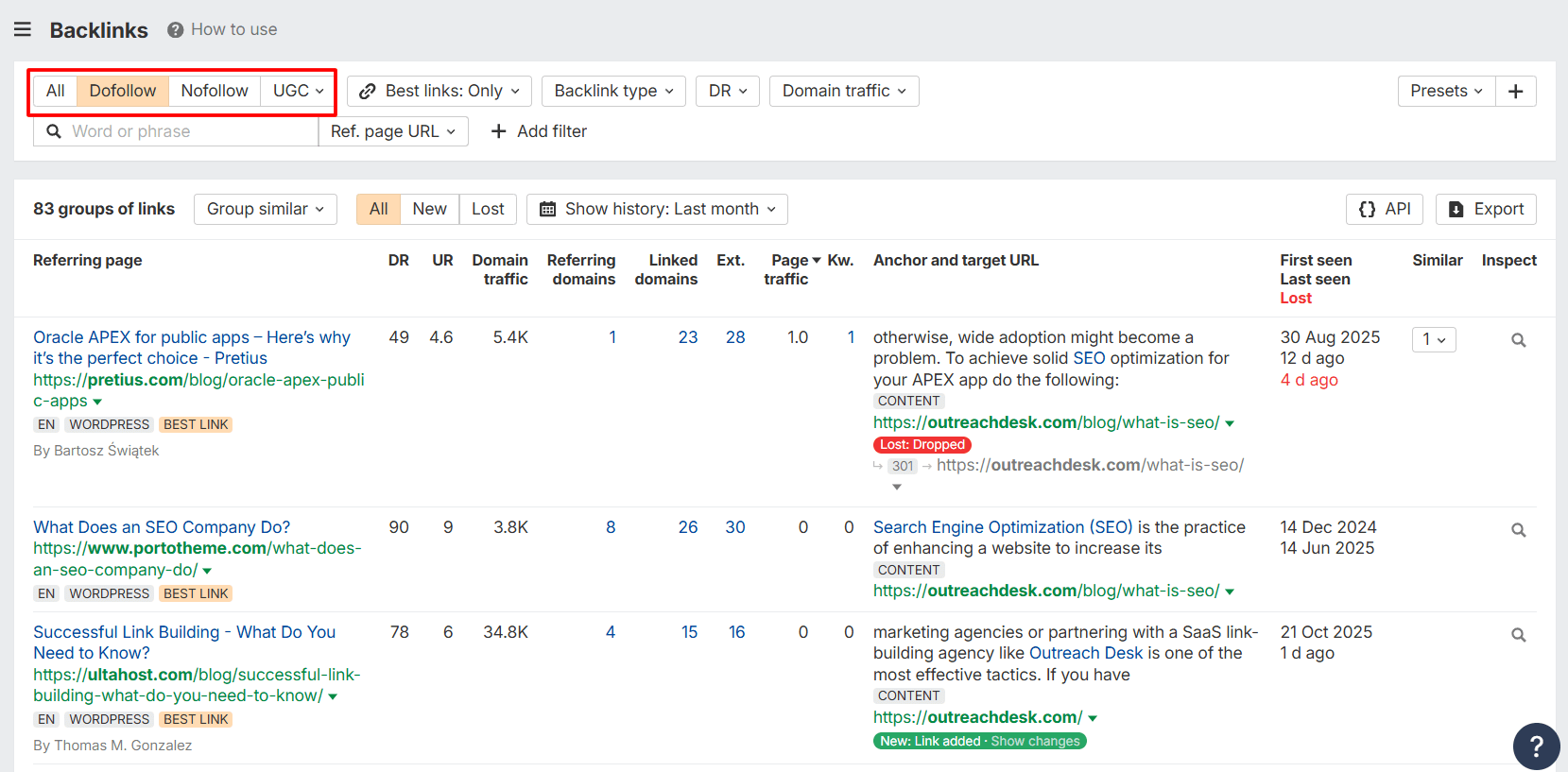Expand the outreachdesk.com/ target URL caret

[1093, 718]
